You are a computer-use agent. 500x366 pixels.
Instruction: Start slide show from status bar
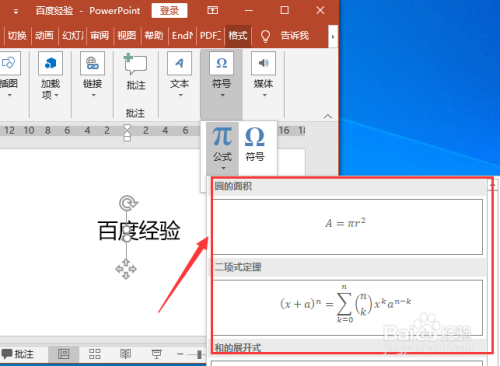156,354
